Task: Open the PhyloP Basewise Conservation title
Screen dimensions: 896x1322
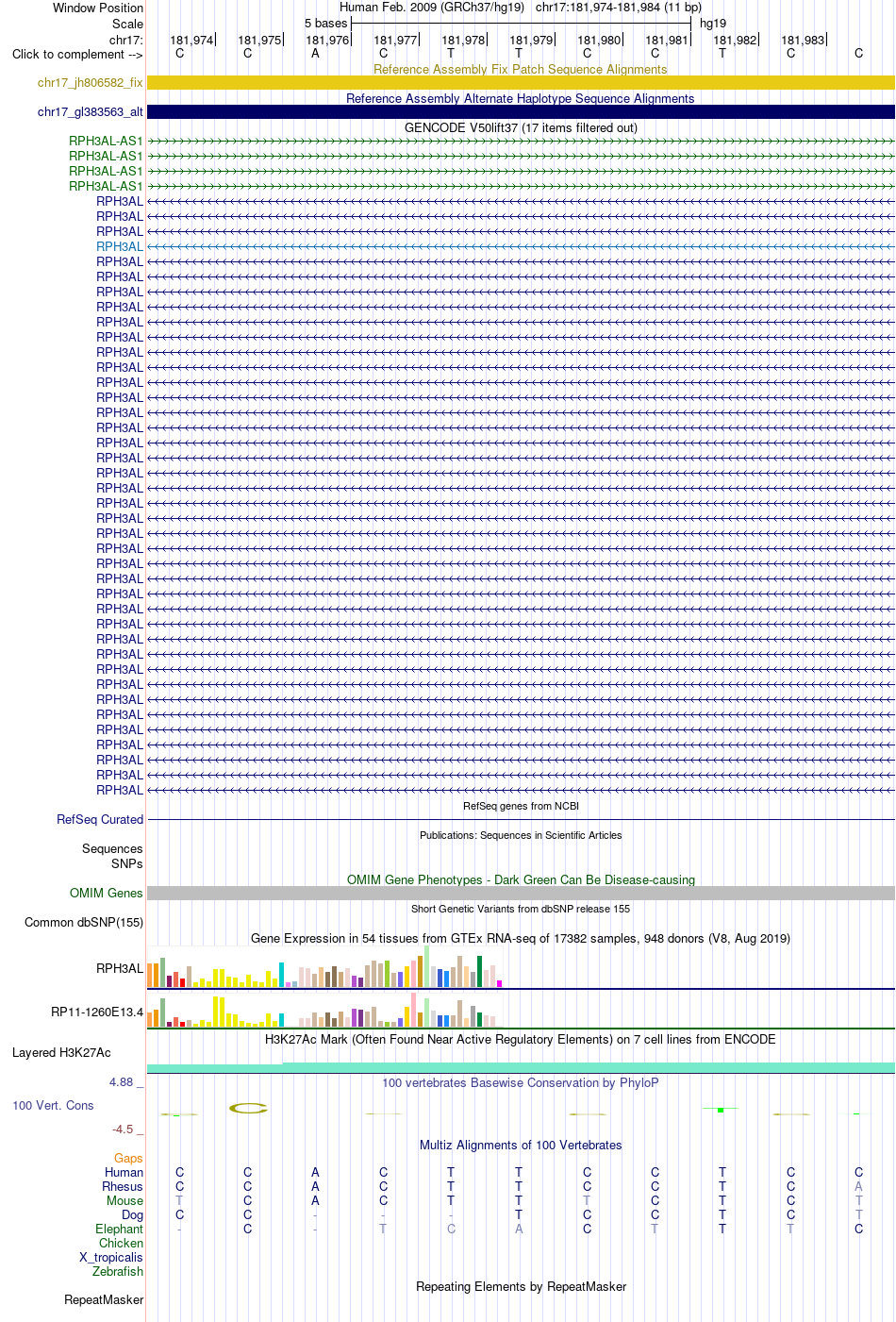Action: coord(521,1083)
